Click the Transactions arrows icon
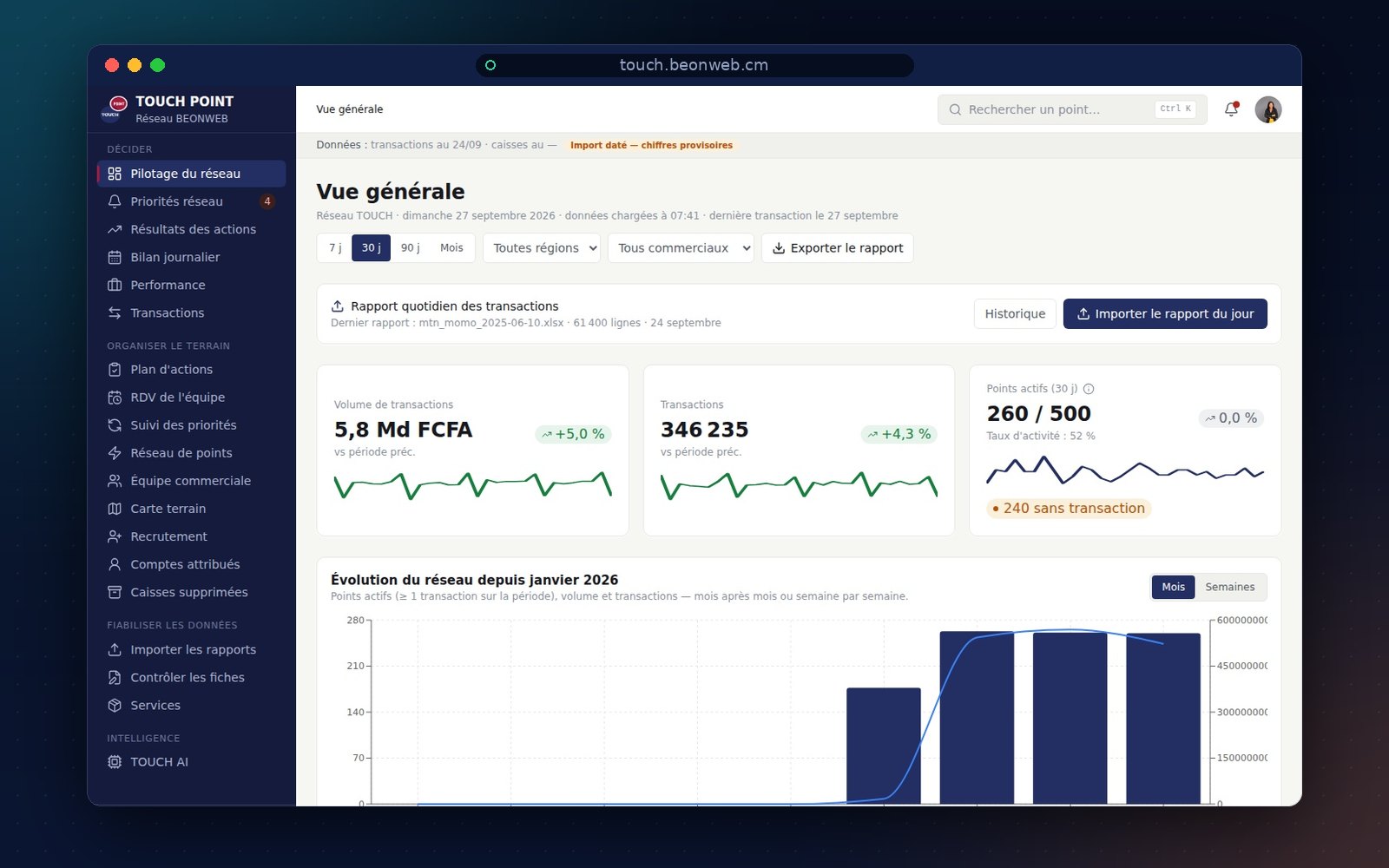Viewport: 1389px width, 868px height. point(115,312)
